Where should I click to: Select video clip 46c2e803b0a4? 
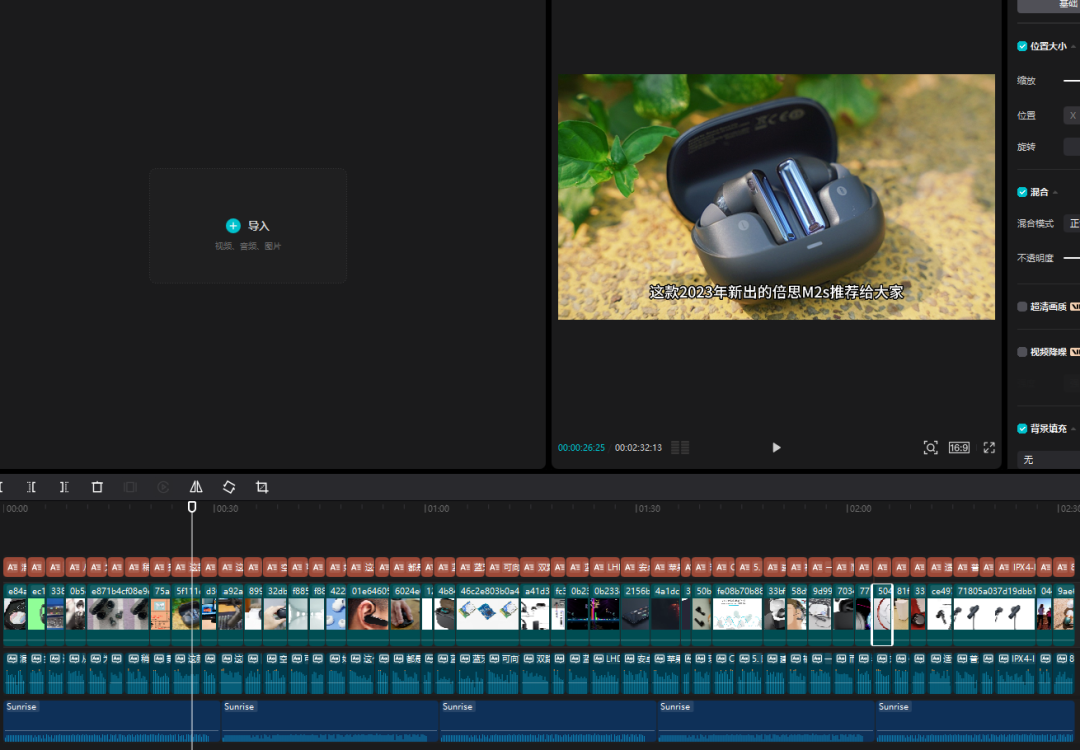(488, 614)
